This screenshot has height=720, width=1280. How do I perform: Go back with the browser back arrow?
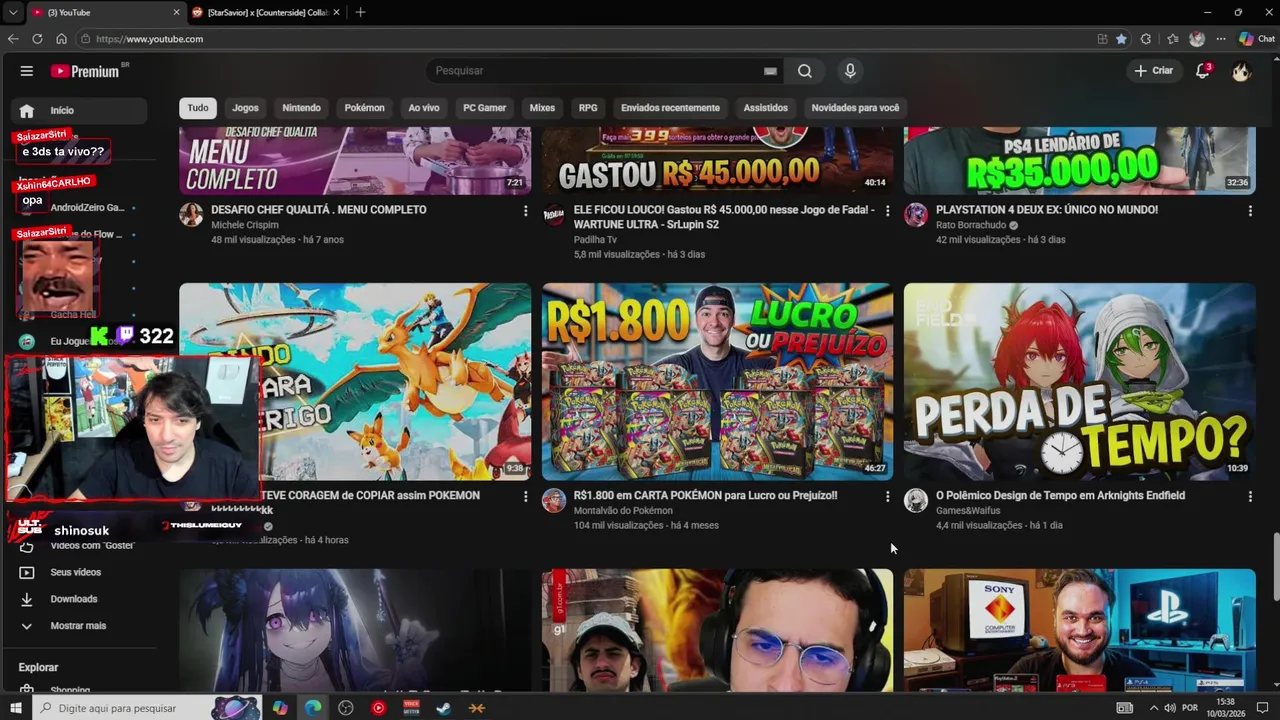point(13,39)
